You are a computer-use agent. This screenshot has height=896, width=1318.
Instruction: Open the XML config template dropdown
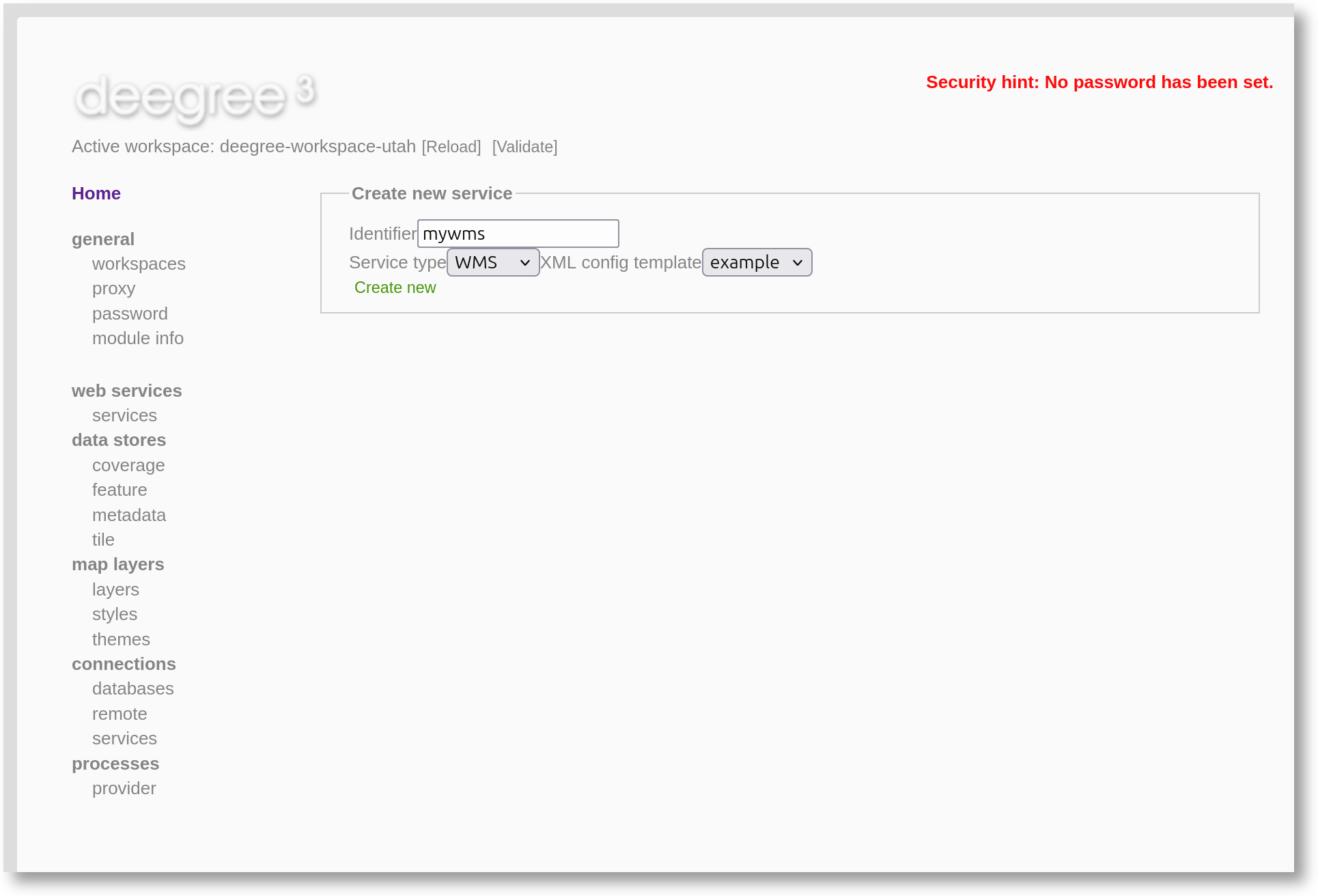(756, 262)
